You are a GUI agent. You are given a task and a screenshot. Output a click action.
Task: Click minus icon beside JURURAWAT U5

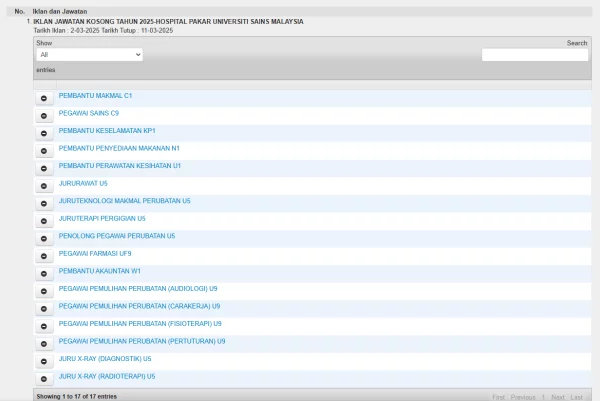[44, 186]
